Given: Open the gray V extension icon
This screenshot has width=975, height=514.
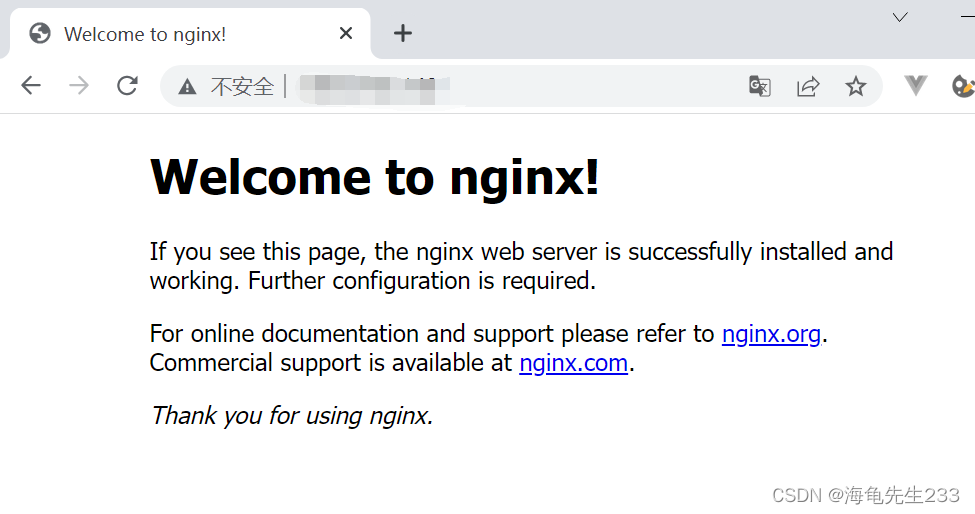Looking at the screenshot, I should pos(916,86).
